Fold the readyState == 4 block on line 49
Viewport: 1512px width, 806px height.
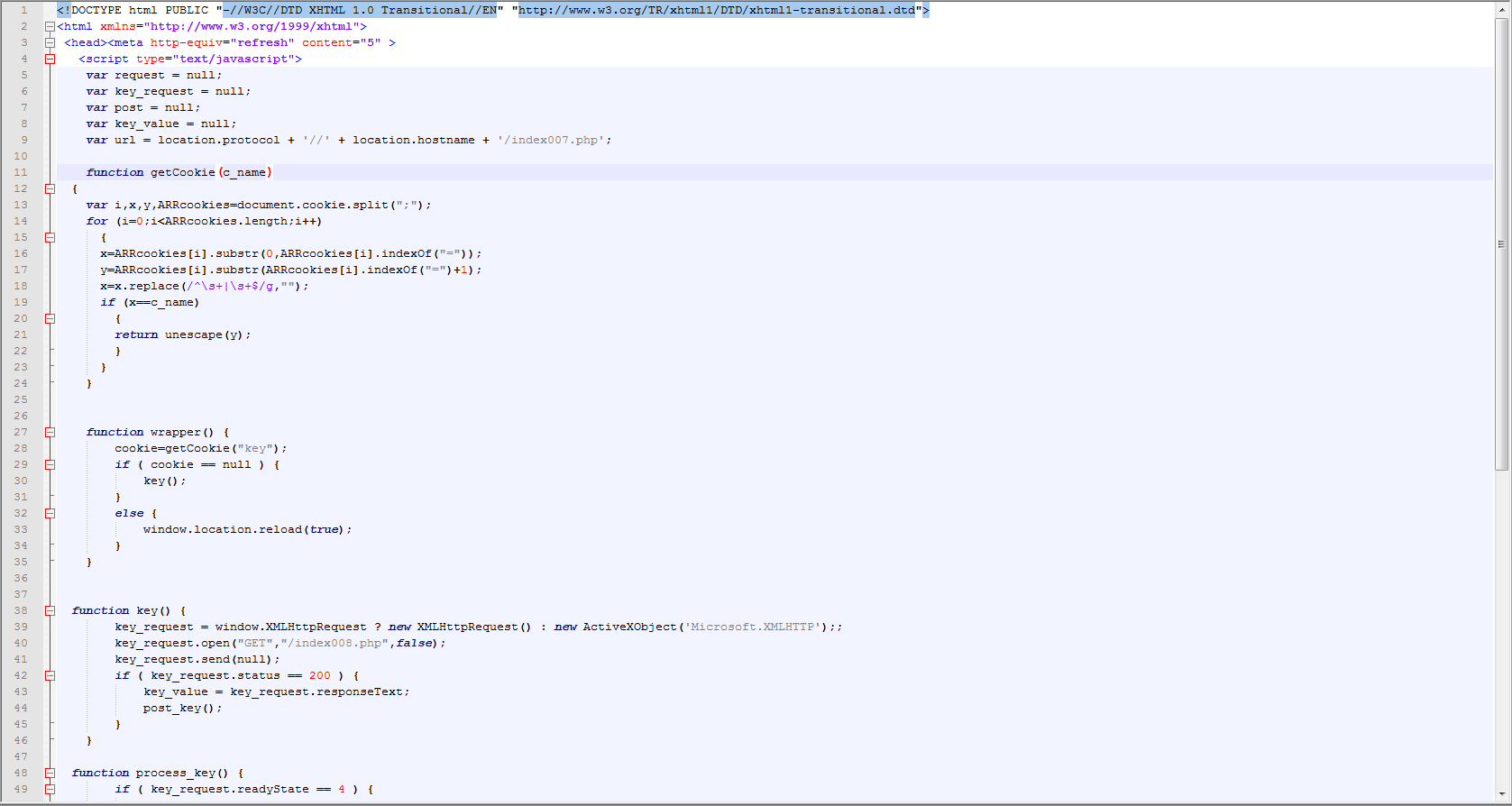pyautogui.click(x=50, y=790)
